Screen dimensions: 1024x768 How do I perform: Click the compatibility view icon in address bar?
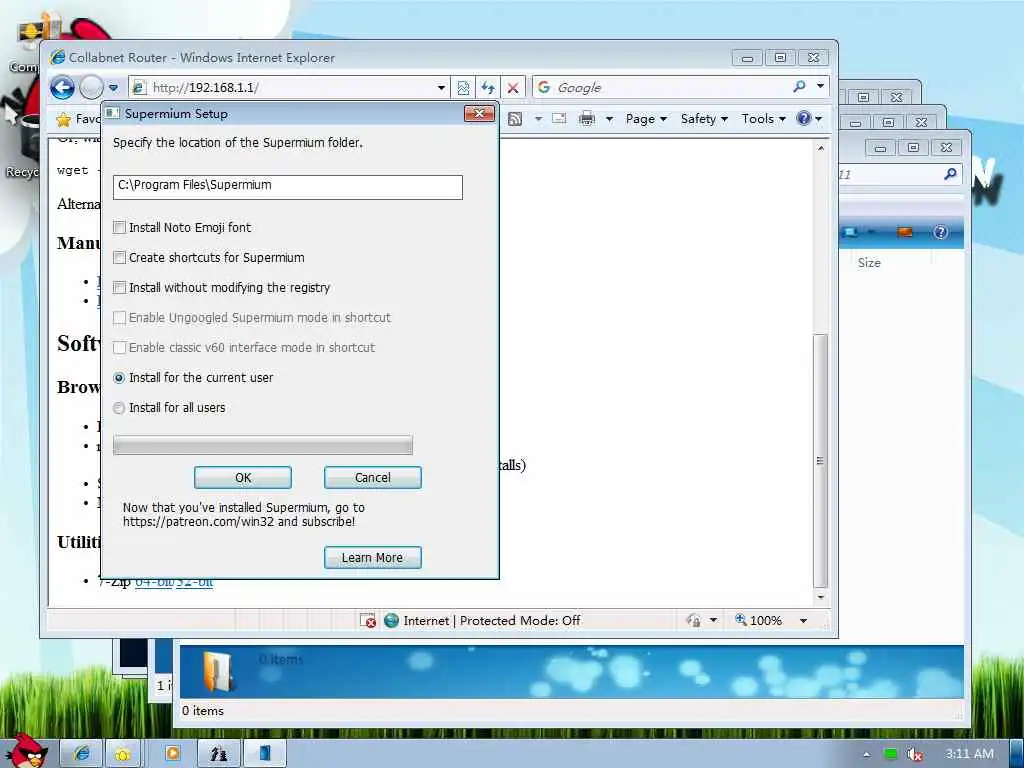pyautogui.click(x=463, y=88)
